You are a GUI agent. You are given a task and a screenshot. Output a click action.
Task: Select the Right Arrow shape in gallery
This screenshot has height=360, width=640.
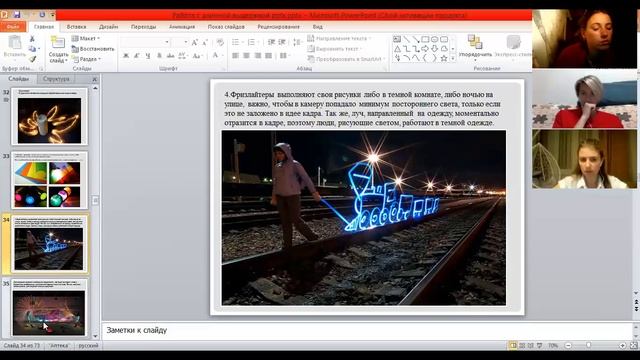click(425, 49)
